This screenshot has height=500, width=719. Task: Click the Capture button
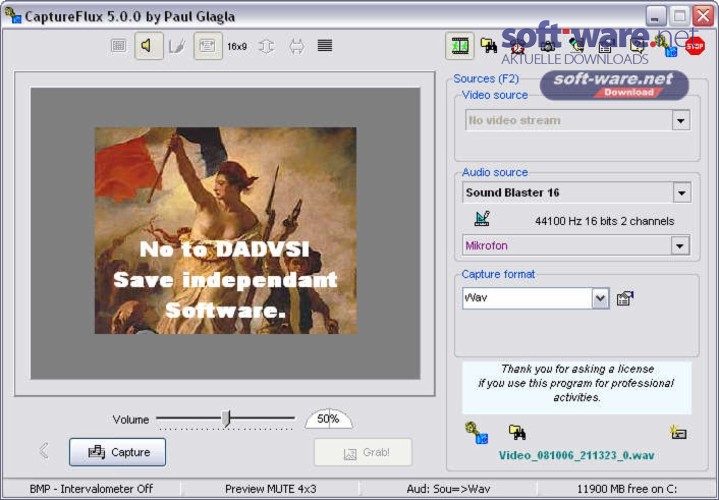click(117, 452)
